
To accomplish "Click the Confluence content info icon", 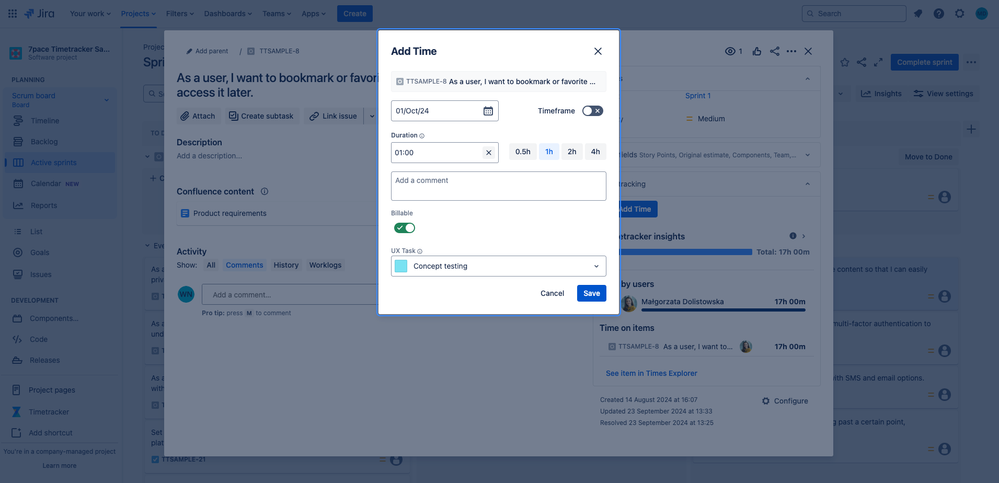I will [264, 191].
